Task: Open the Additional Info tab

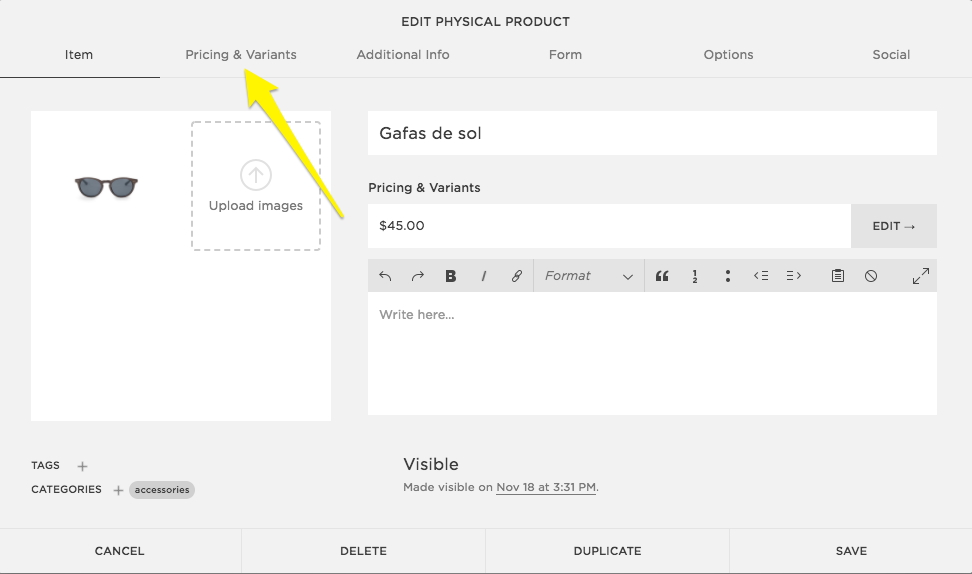Action: pos(403,55)
